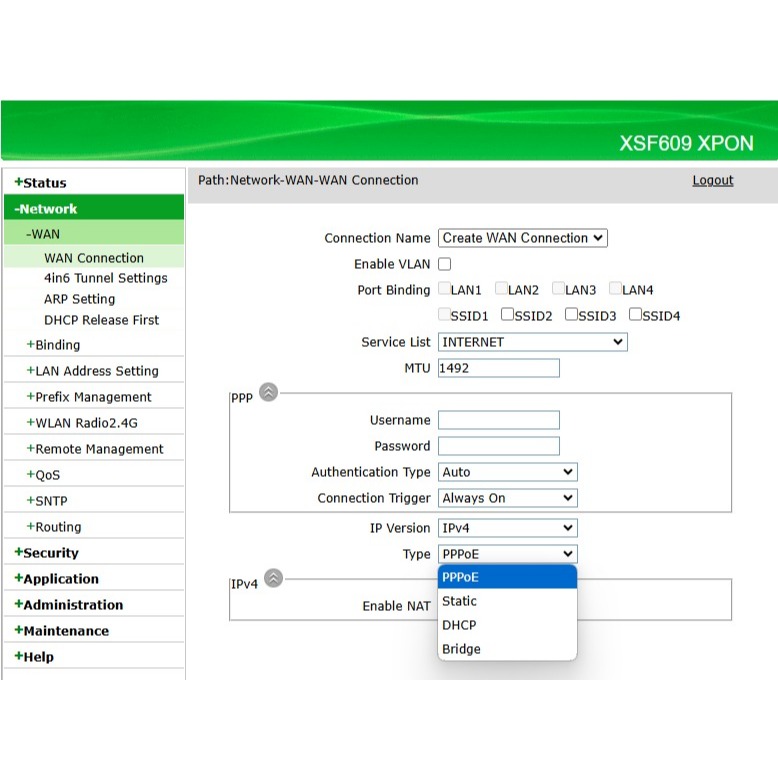Check the SSID2 port binding box

coord(508,315)
